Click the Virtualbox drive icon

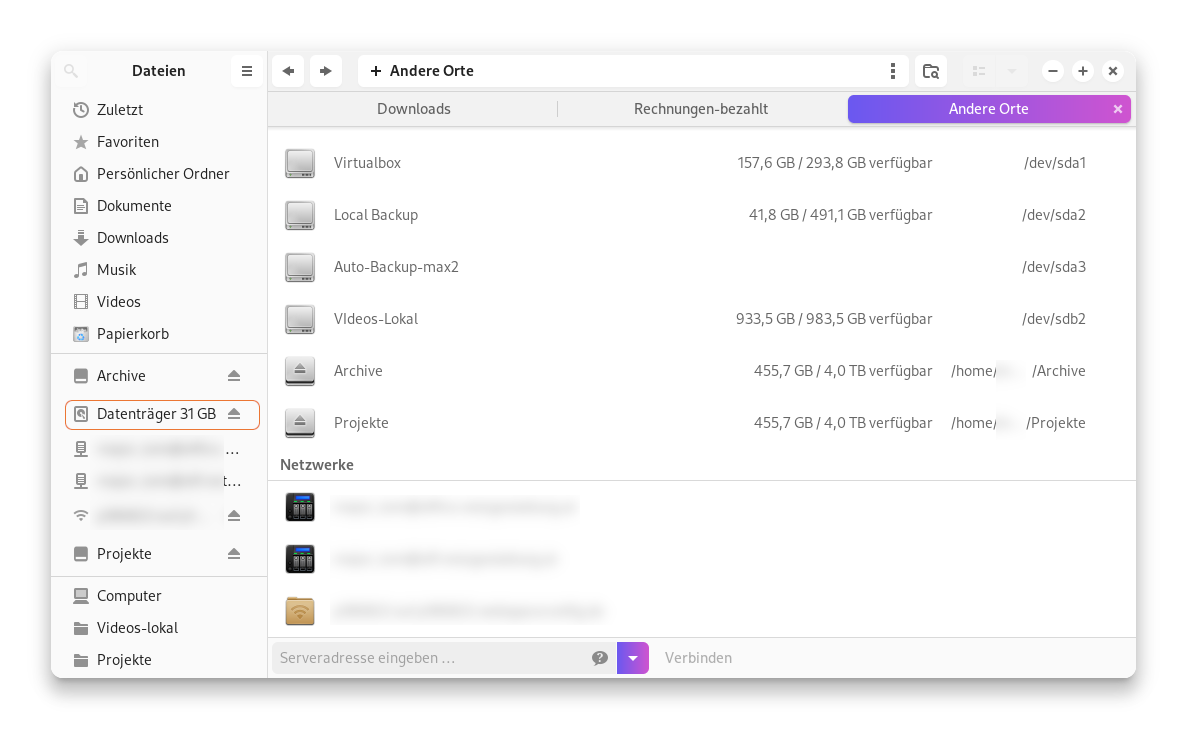[x=300, y=163]
